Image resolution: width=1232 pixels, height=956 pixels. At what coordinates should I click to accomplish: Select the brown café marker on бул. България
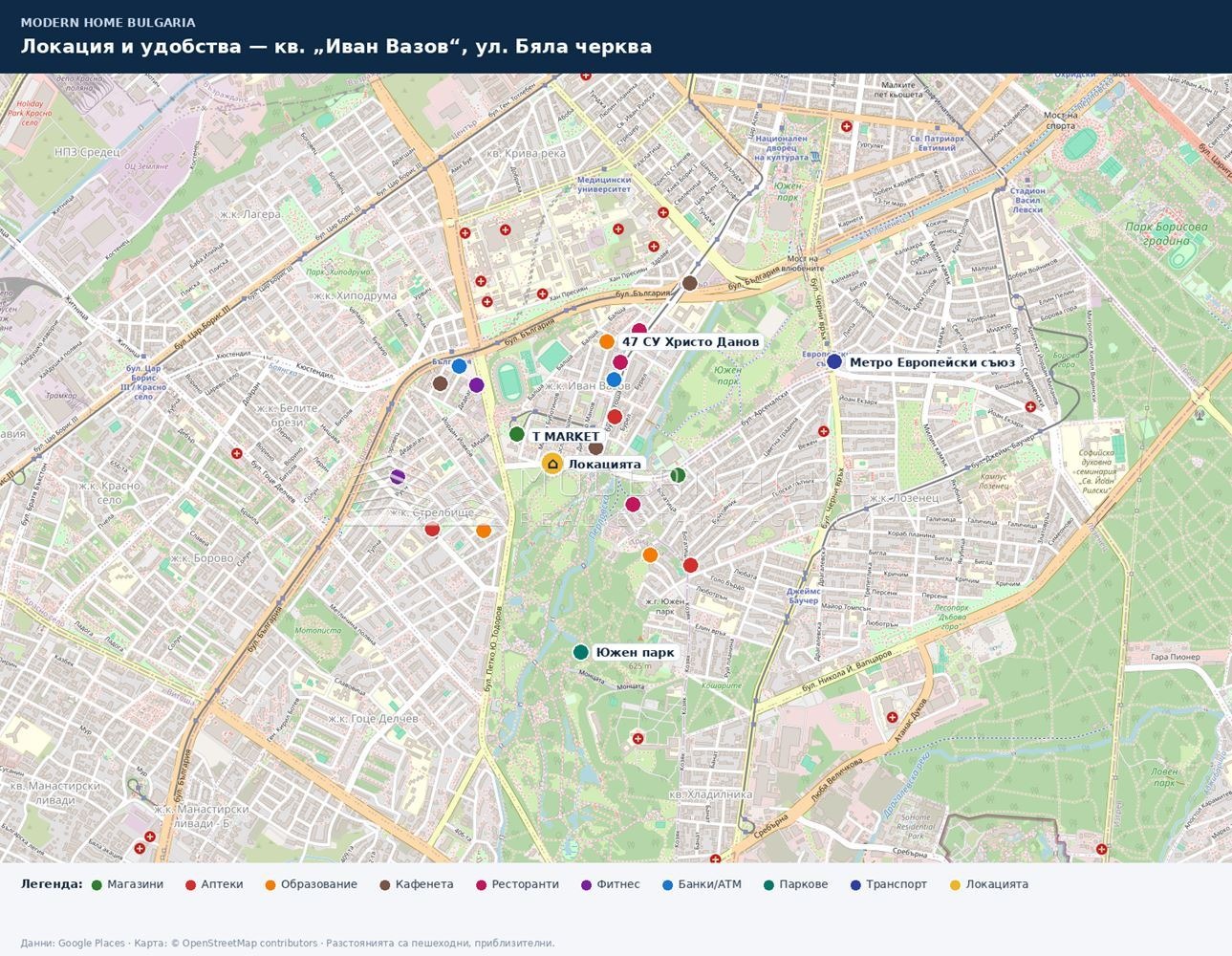click(x=690, y=283)
